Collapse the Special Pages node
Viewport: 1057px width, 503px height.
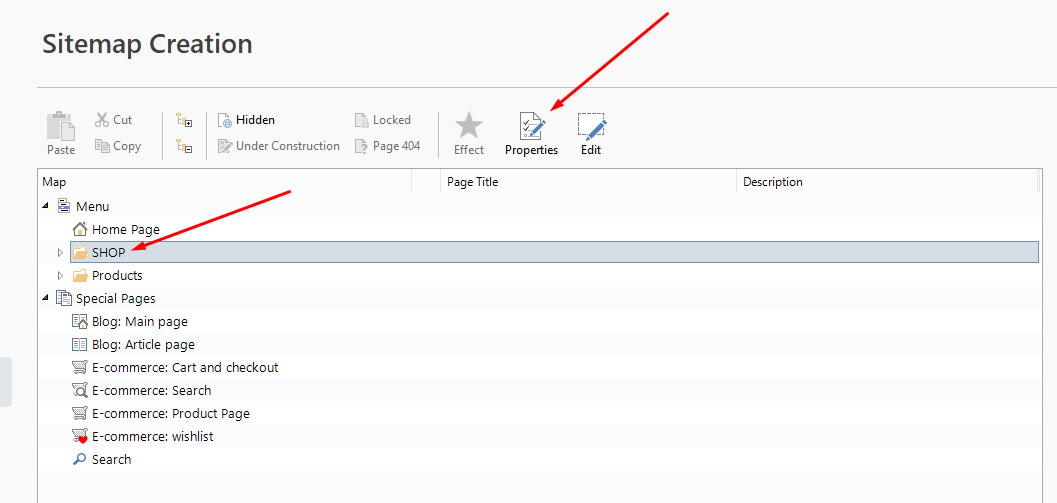point(45,299)
